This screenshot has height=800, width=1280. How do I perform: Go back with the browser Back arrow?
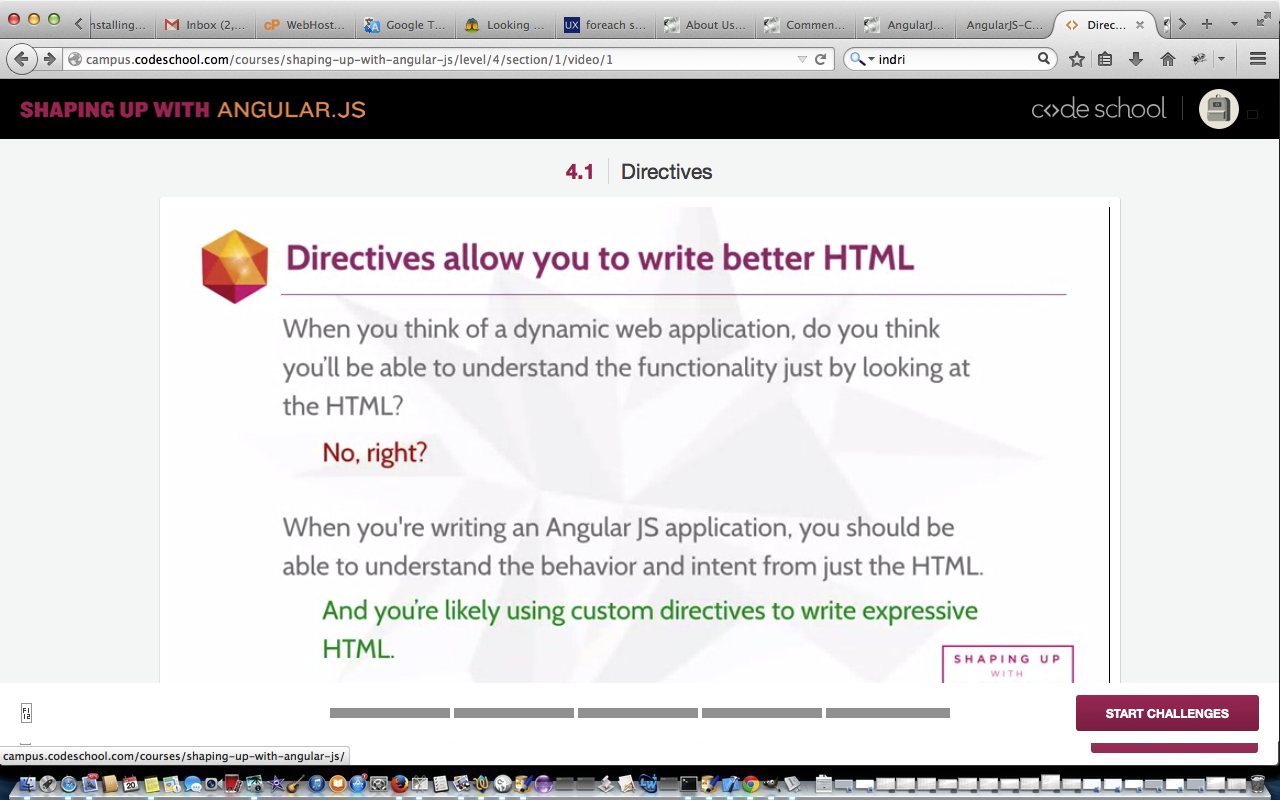pyautogui.click(x=22, y=59)
